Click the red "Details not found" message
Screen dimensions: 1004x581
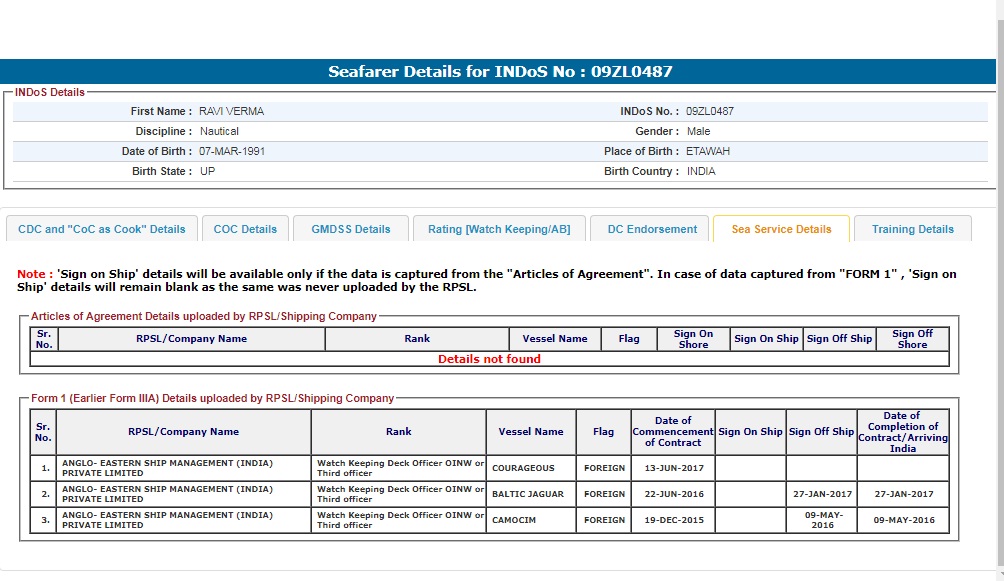[x=489, y=359]
